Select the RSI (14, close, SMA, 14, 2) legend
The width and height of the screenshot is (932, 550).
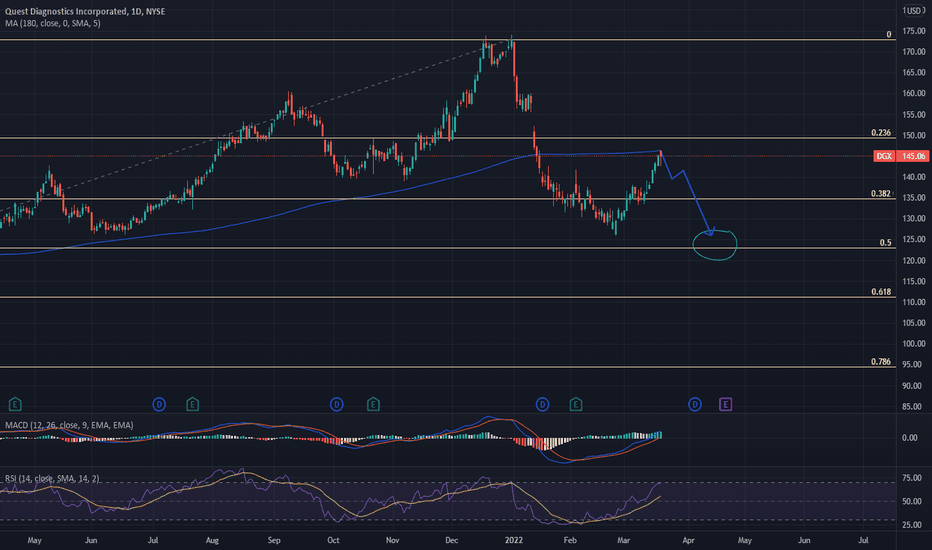pos(52,478)
